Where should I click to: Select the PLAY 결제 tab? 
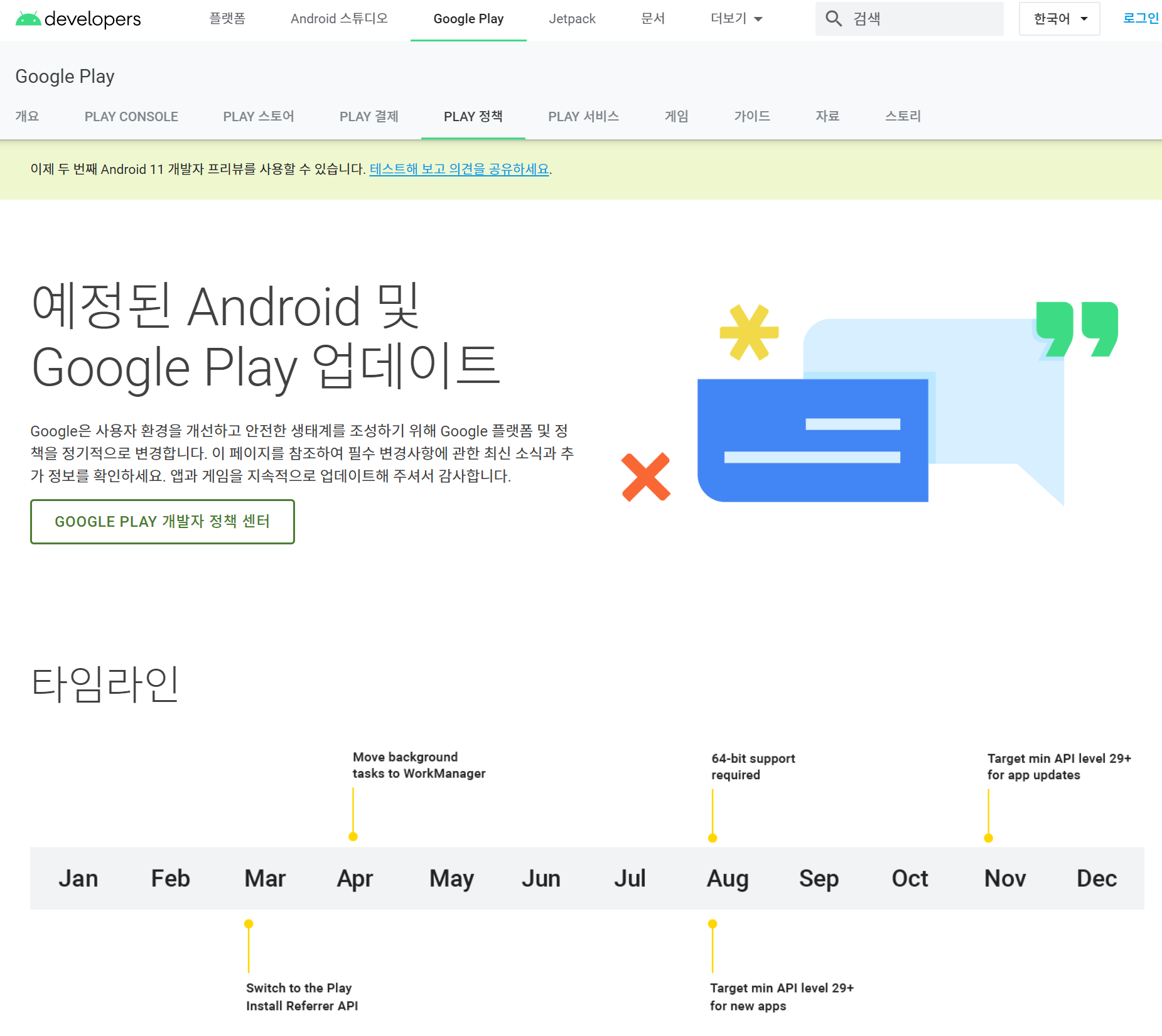[x=369, y=117]
